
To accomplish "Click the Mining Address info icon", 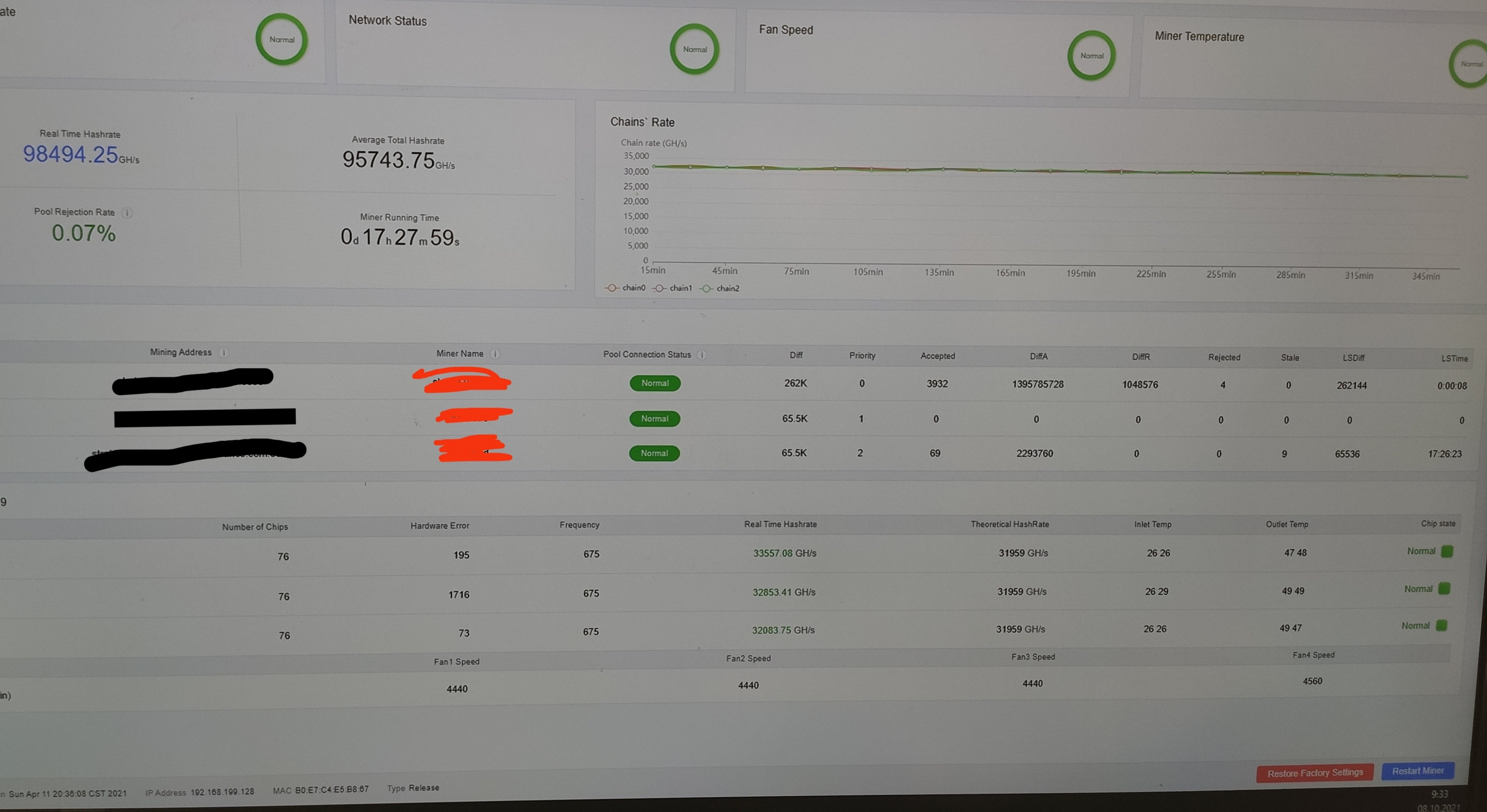I will tap(224, 353).
